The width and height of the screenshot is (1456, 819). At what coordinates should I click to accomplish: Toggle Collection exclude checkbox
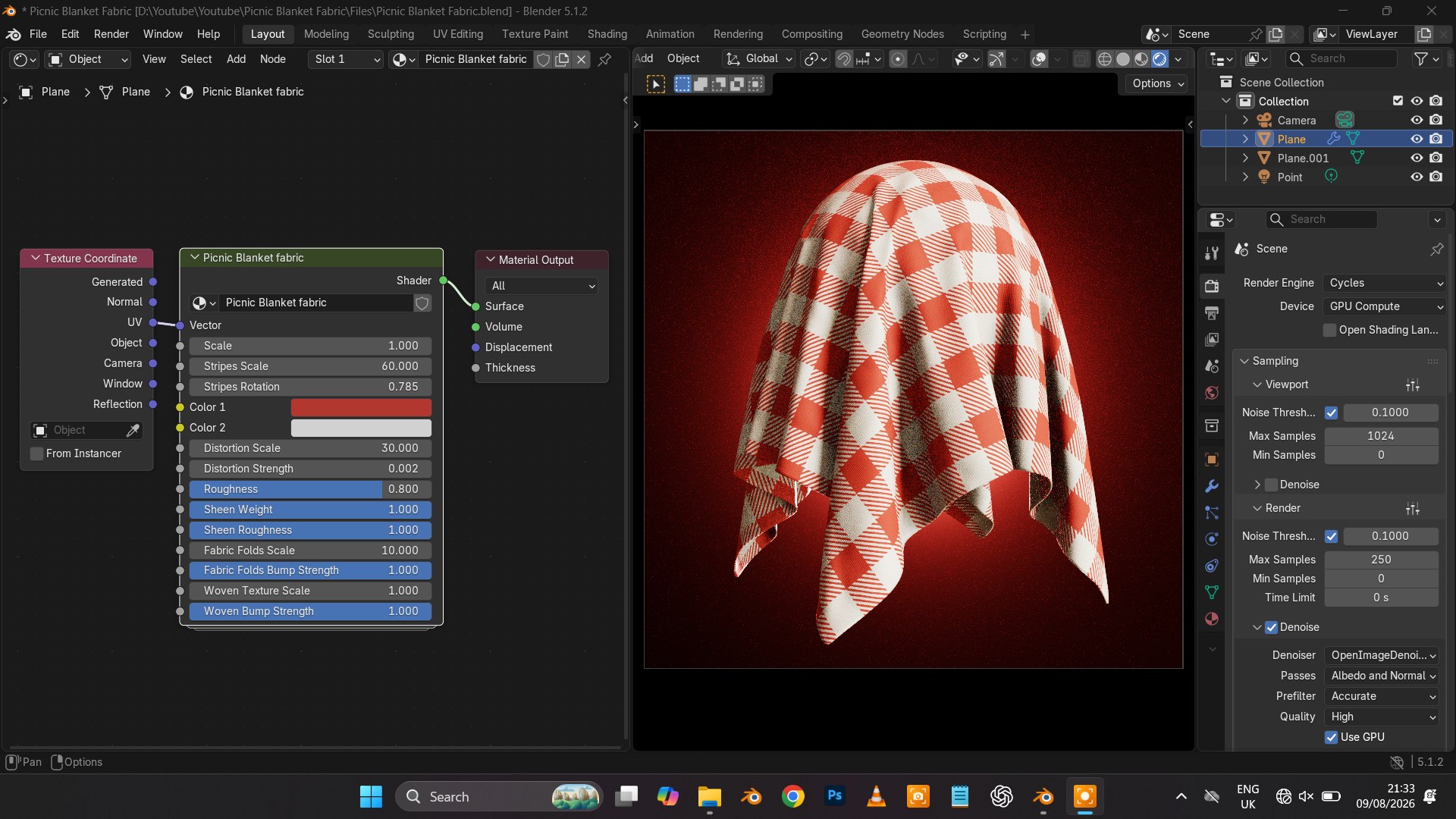tap(1398, 101)
